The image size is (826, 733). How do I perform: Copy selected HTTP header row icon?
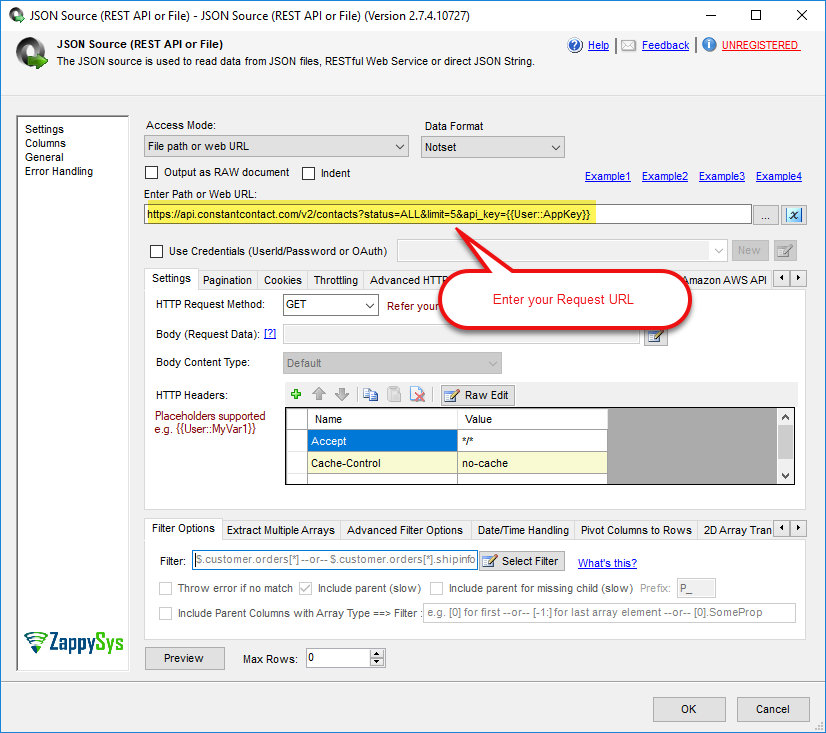[370, 394]
